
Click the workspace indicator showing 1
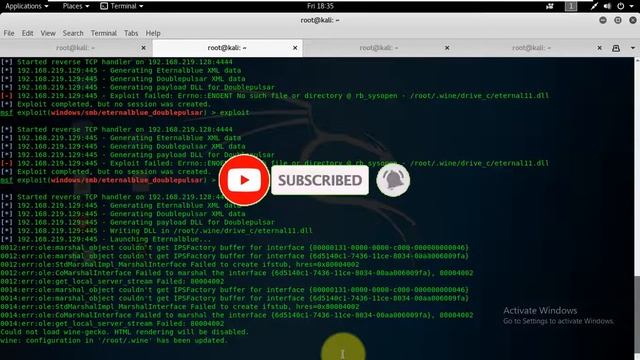(571, 6)
